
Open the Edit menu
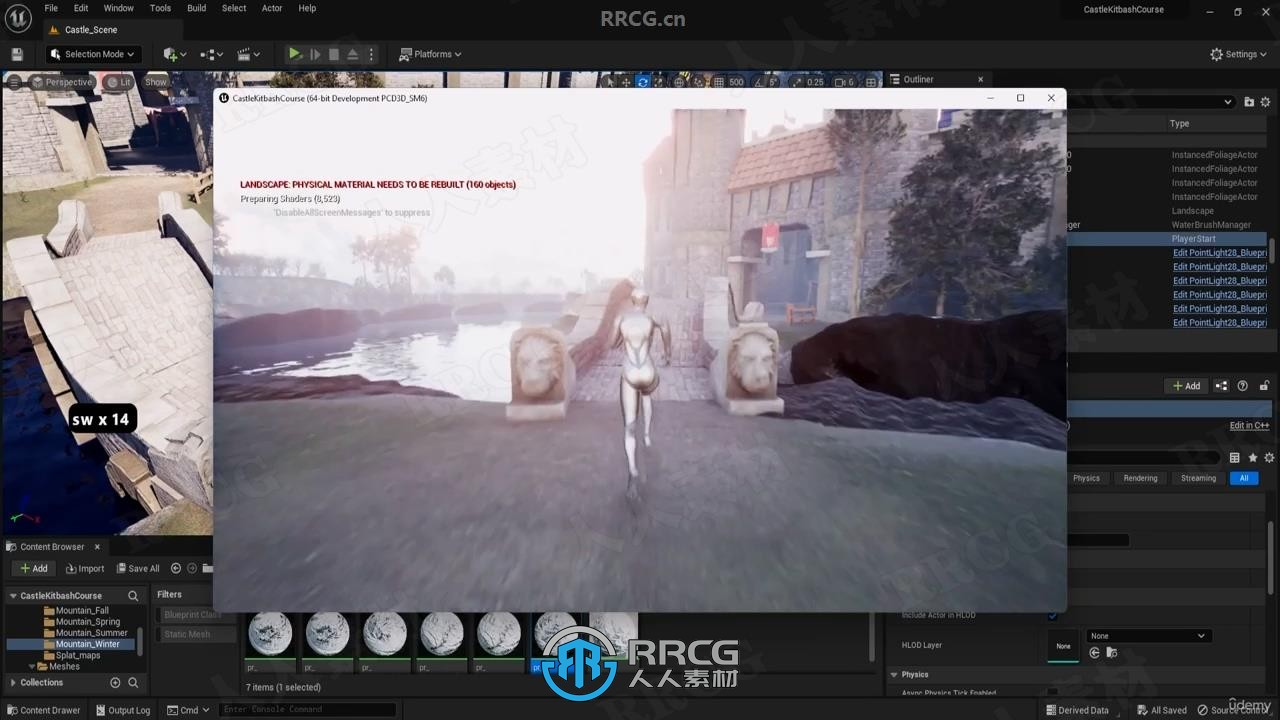tap(81, 8)
